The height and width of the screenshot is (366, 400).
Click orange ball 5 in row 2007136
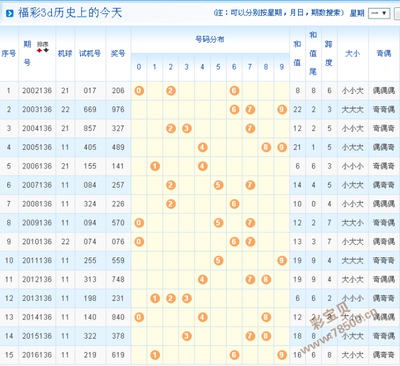point(218,185)
